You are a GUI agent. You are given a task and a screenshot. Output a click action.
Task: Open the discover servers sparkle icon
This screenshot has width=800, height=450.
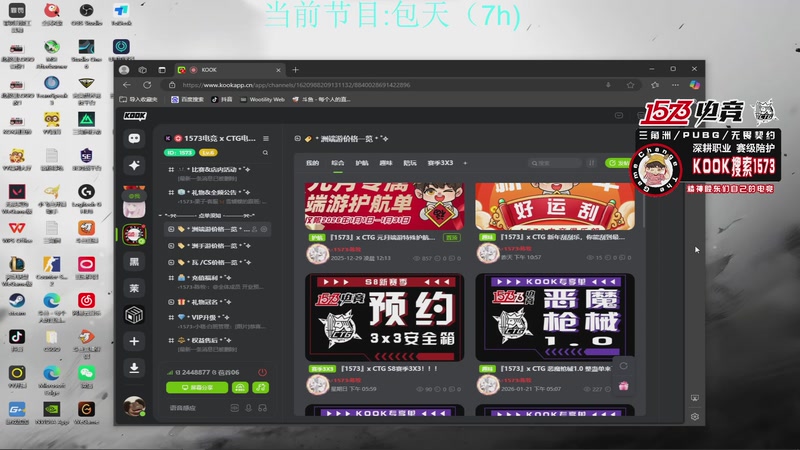point(134,165)
